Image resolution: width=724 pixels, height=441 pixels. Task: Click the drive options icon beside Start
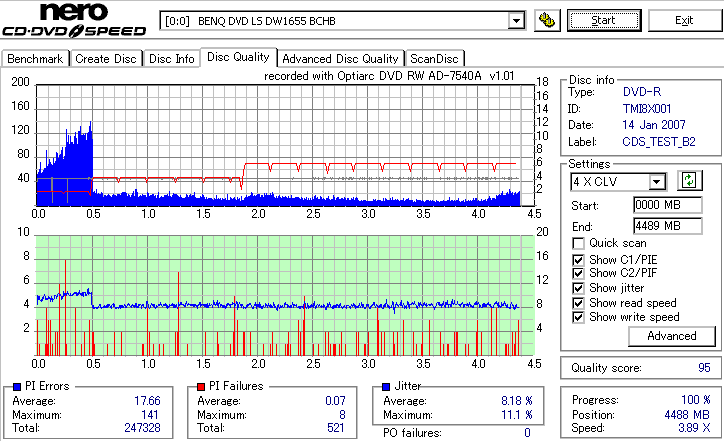pos(547,21)
